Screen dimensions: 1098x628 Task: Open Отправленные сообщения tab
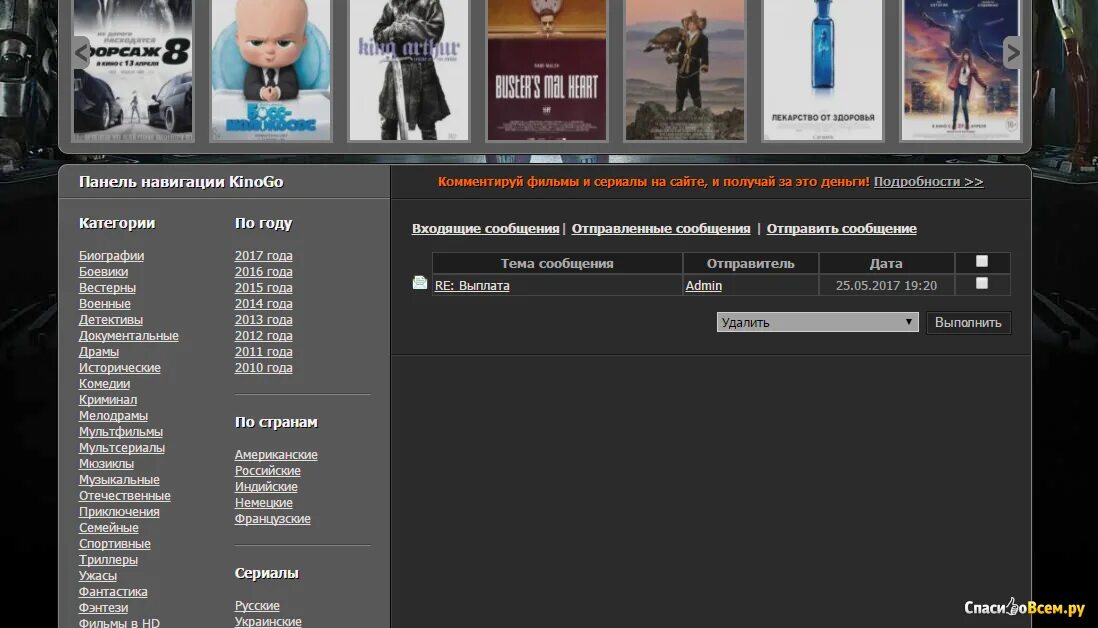(x=660, y=228)
